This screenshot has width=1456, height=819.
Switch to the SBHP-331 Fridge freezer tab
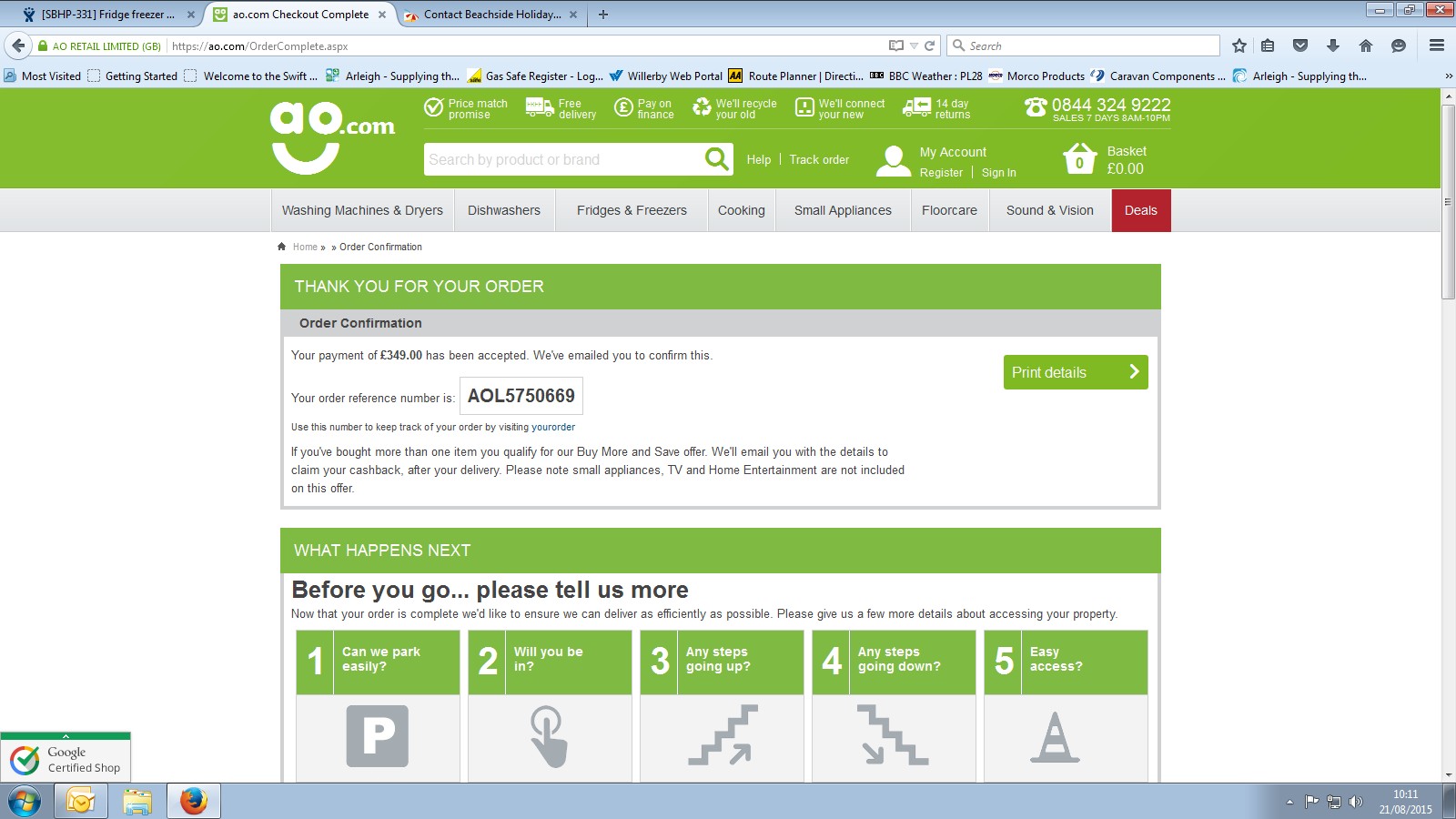[x=107, y=15]
